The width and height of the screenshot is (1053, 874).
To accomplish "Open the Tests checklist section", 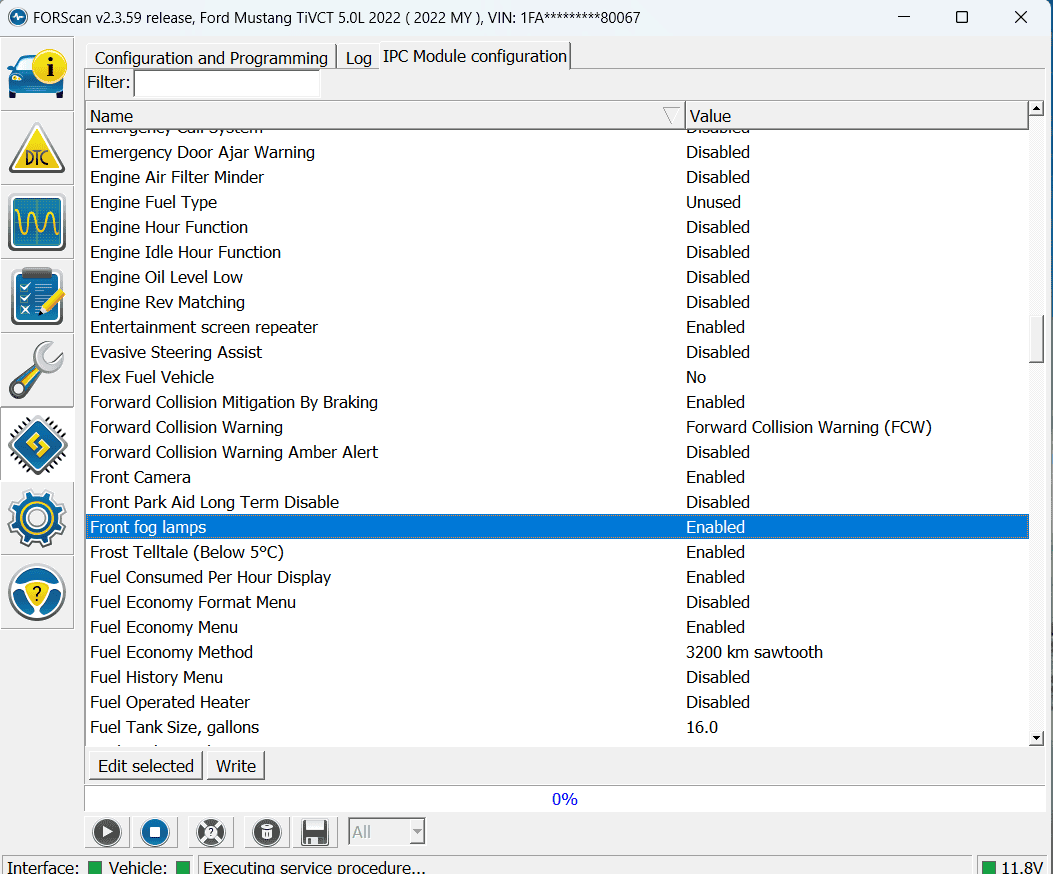I will pos(37,296).
